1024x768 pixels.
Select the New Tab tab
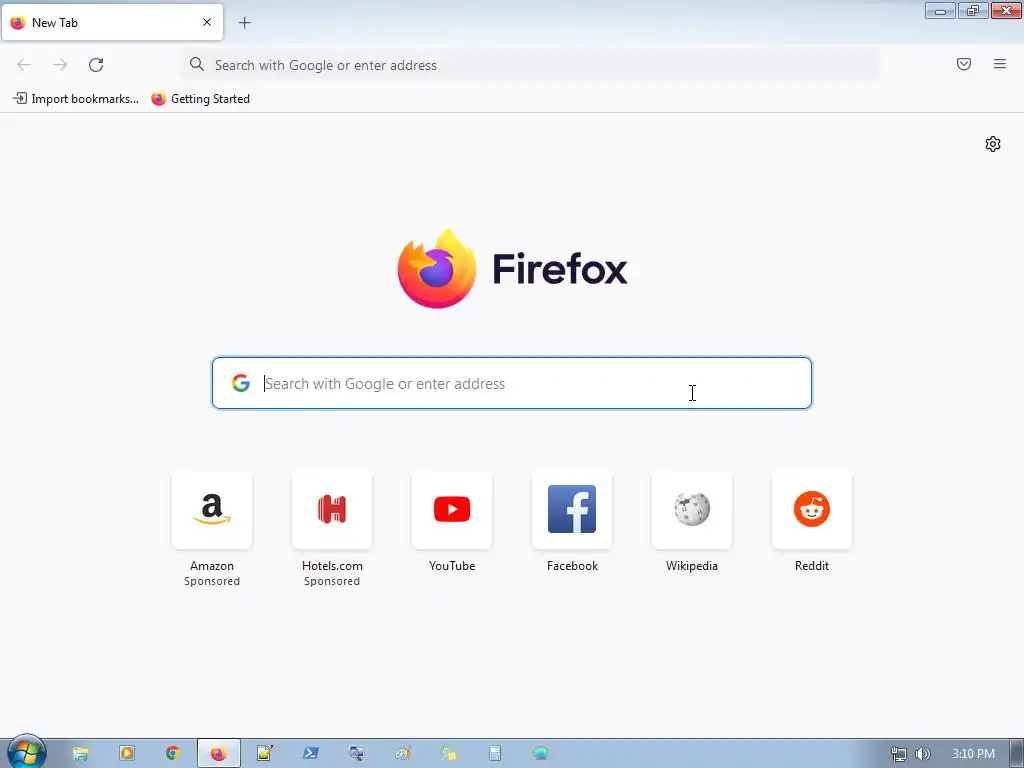[x=112, y=22]
